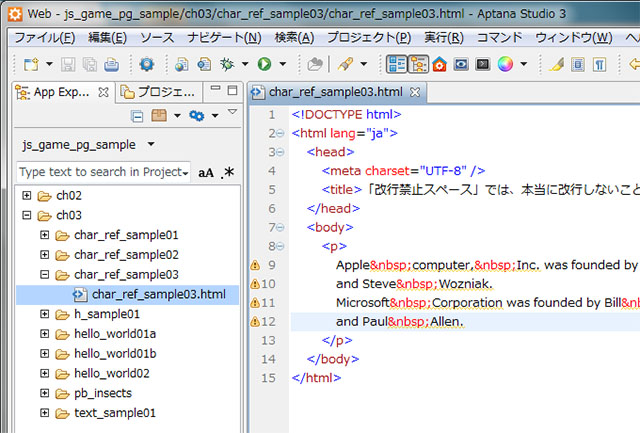The height and width of the screenshot is (433, 640).
Task: Fold the body tag on line 7
Action: 280,227
